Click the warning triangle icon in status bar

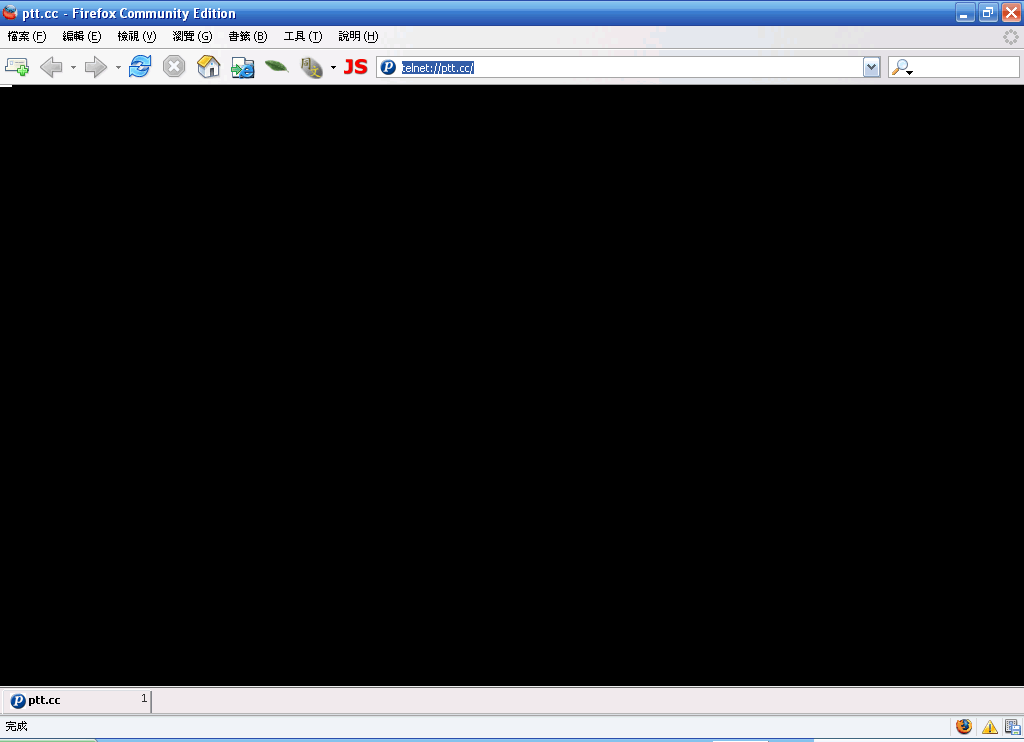[989, 727]
